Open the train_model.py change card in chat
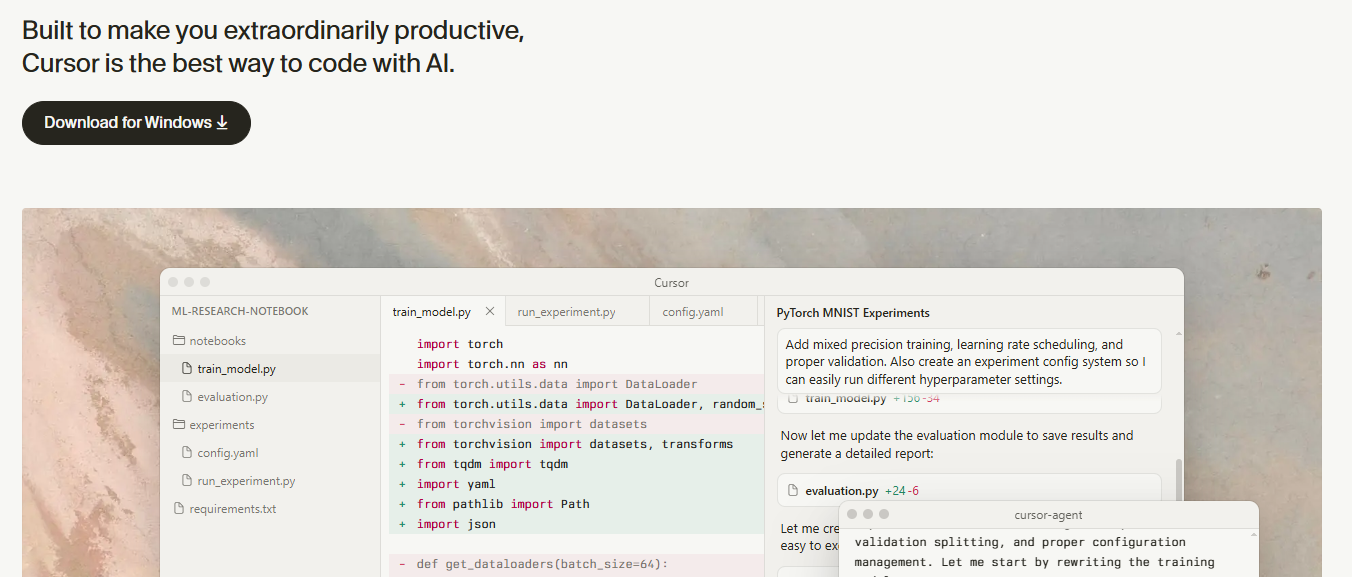This screenshot has height=577, width=1352. point(969,402)
